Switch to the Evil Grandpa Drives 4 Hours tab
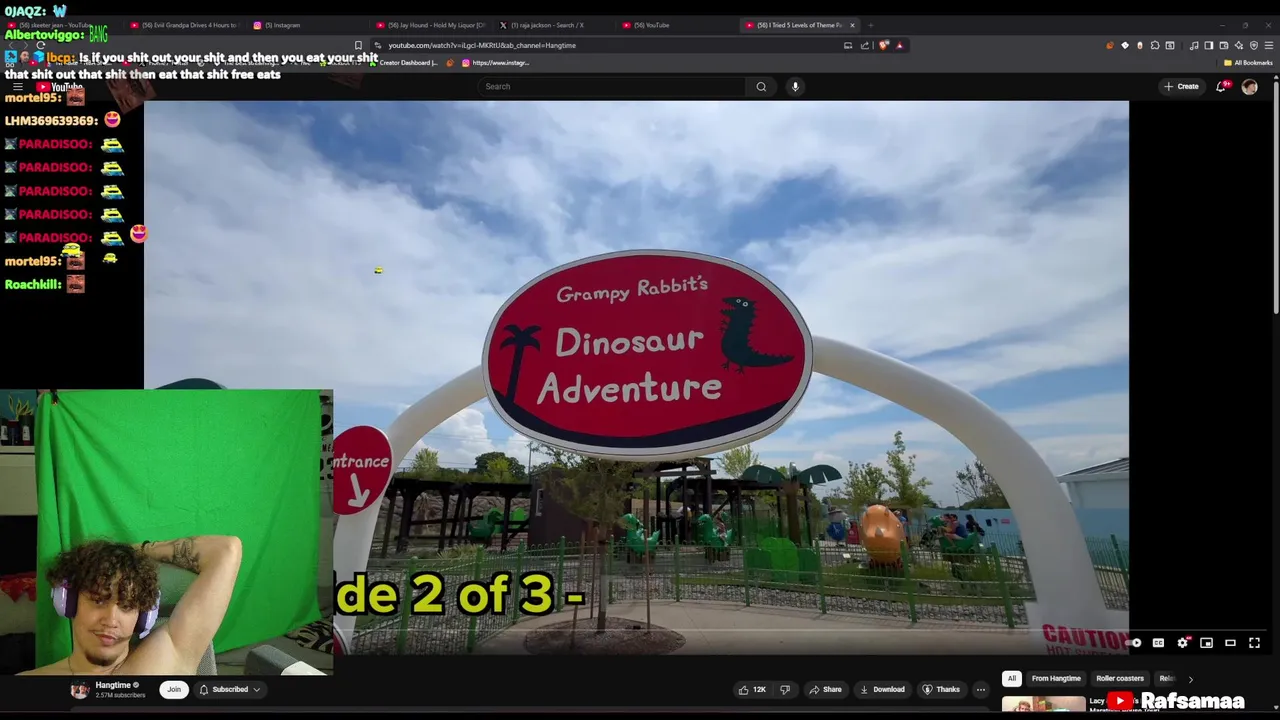Image resolution: width=1280 pixels, height=720 pixels. (185, 25)
